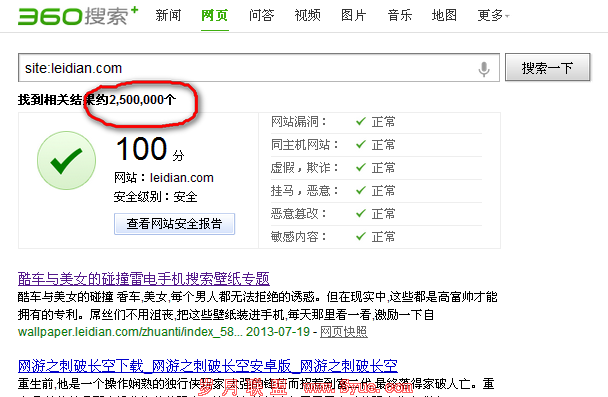Switch to the 地图 tab
This screenshot has width=608, height=397.
coord(444,16)
